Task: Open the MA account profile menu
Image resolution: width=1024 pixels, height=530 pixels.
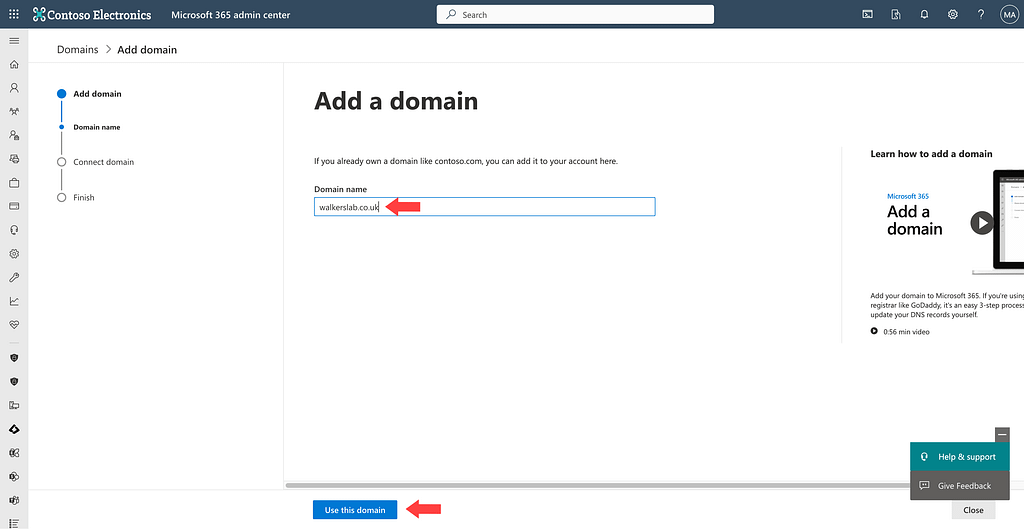Action: [x=1008, y=15]
